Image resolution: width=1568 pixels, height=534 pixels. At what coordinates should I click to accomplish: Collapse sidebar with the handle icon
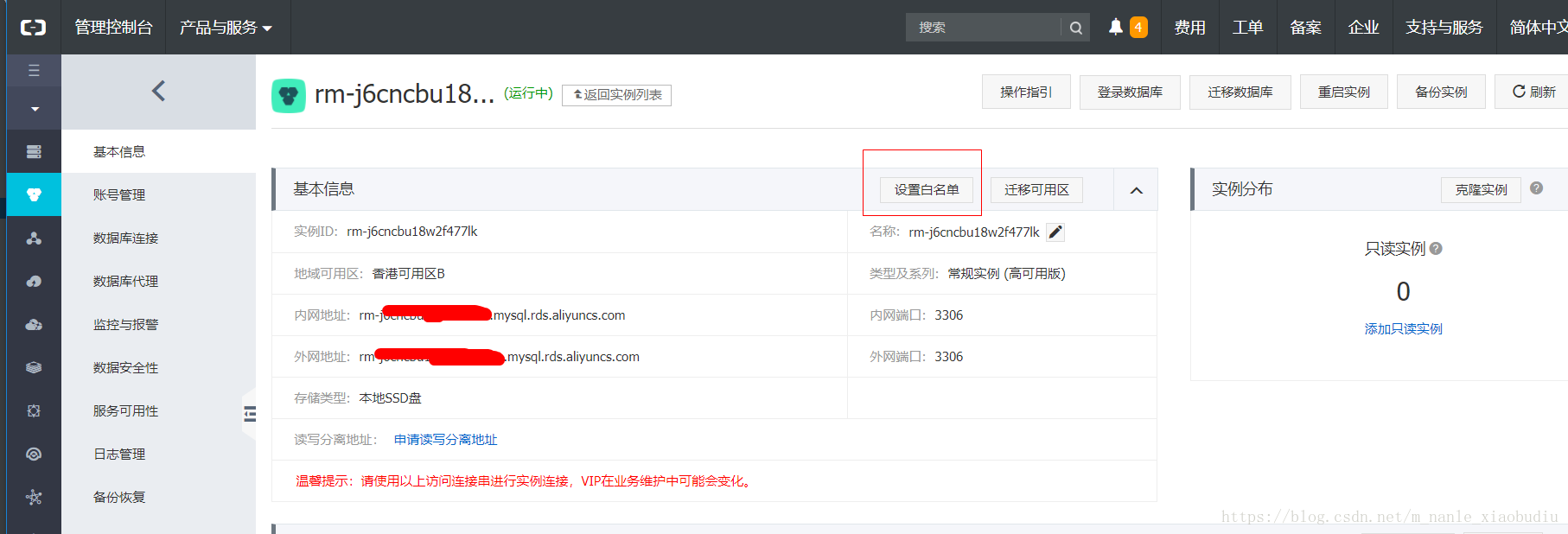(x=250, y=414)
